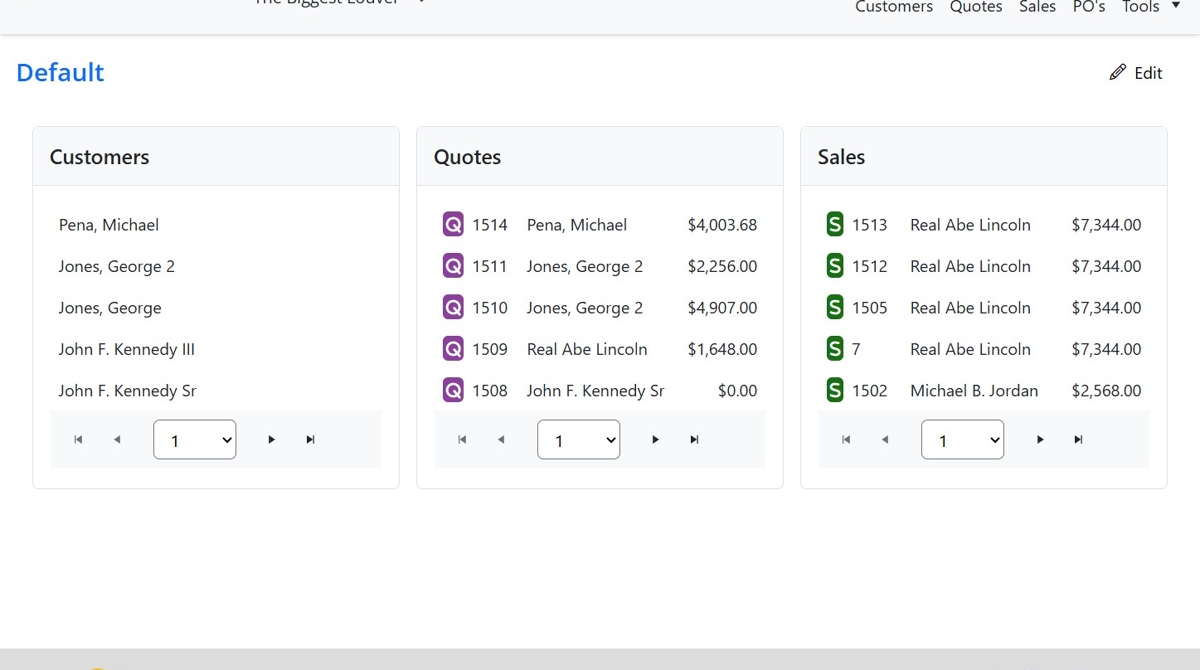
Task: Open the Sales page number dropdown
Action: (x=963, y=439)
